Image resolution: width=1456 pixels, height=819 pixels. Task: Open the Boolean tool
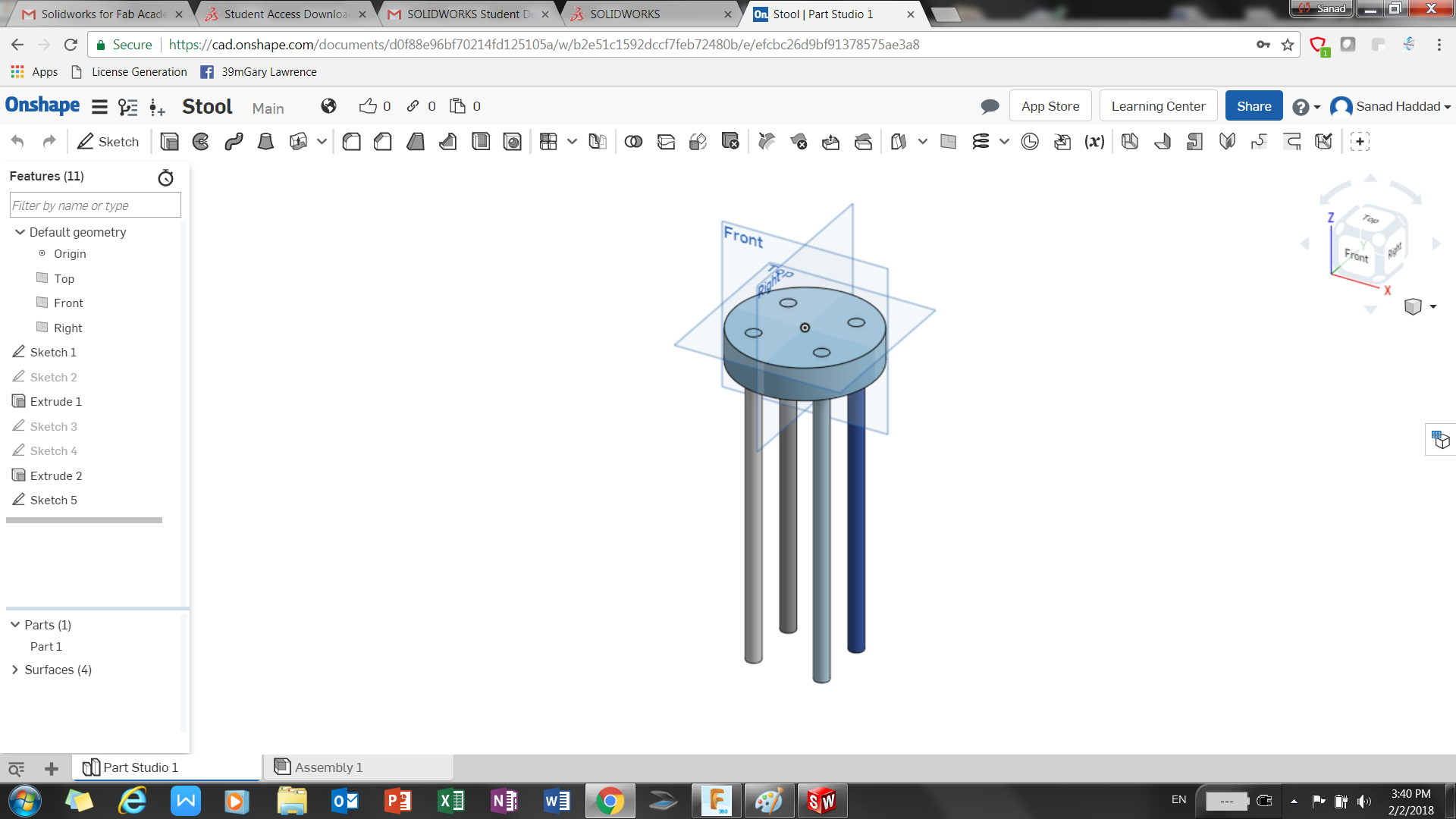coord(633,142)
